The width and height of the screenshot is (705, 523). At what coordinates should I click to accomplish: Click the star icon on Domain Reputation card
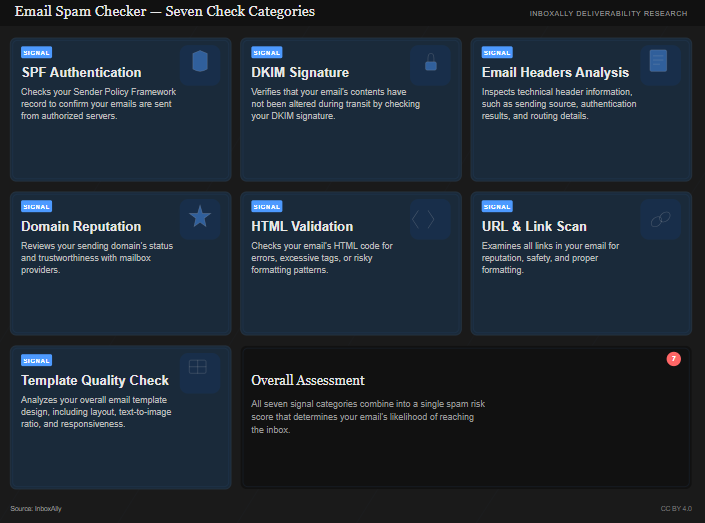pos(200,219)
